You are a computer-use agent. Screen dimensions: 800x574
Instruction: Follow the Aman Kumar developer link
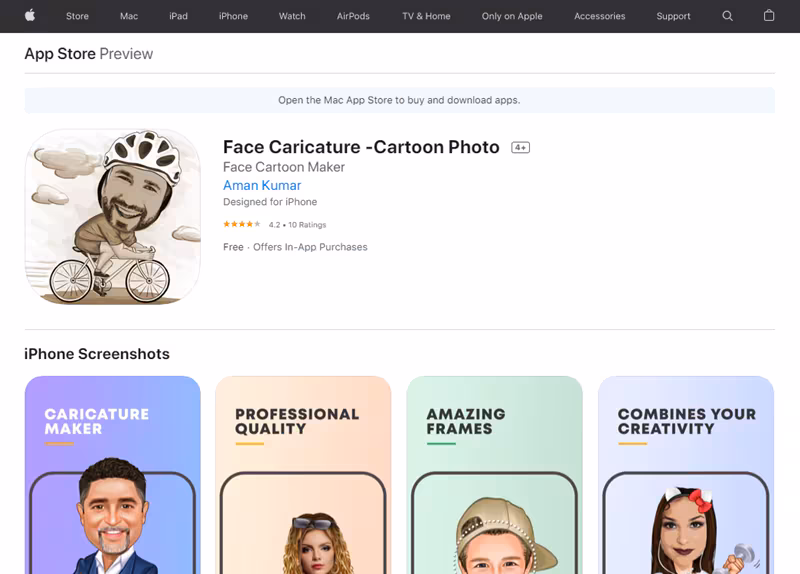[x=262, y=185]
